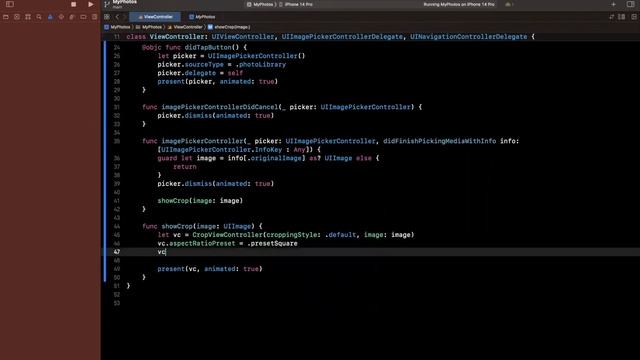Go forward in editor history
Image resolution: width=640 pixels, height=360 pixels.
(124, 17)
